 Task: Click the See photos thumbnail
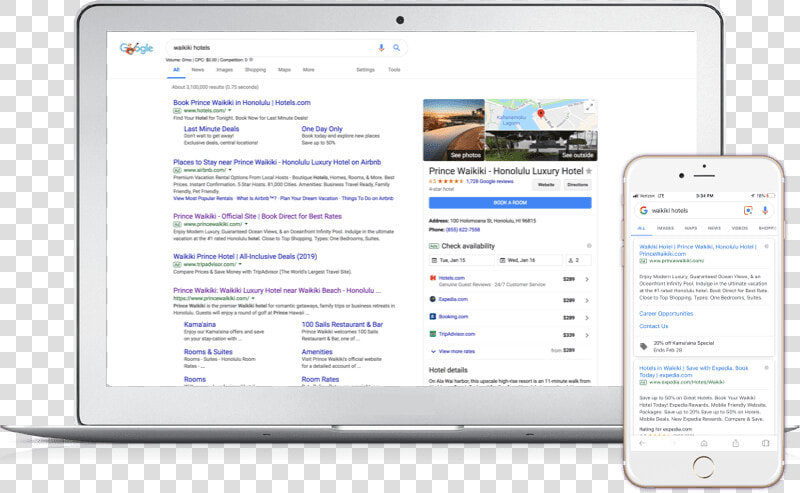[x=454, y=130]
